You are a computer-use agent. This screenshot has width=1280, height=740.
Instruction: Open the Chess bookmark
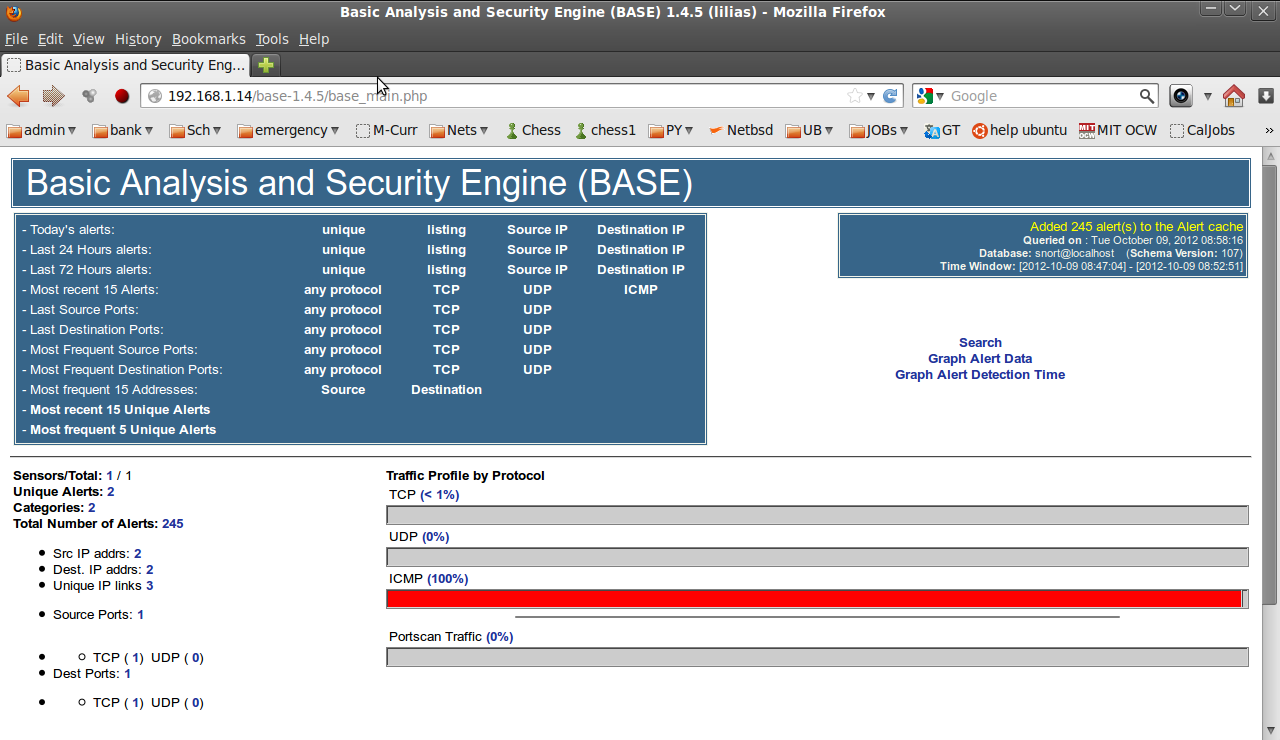(x=533, y=130)
